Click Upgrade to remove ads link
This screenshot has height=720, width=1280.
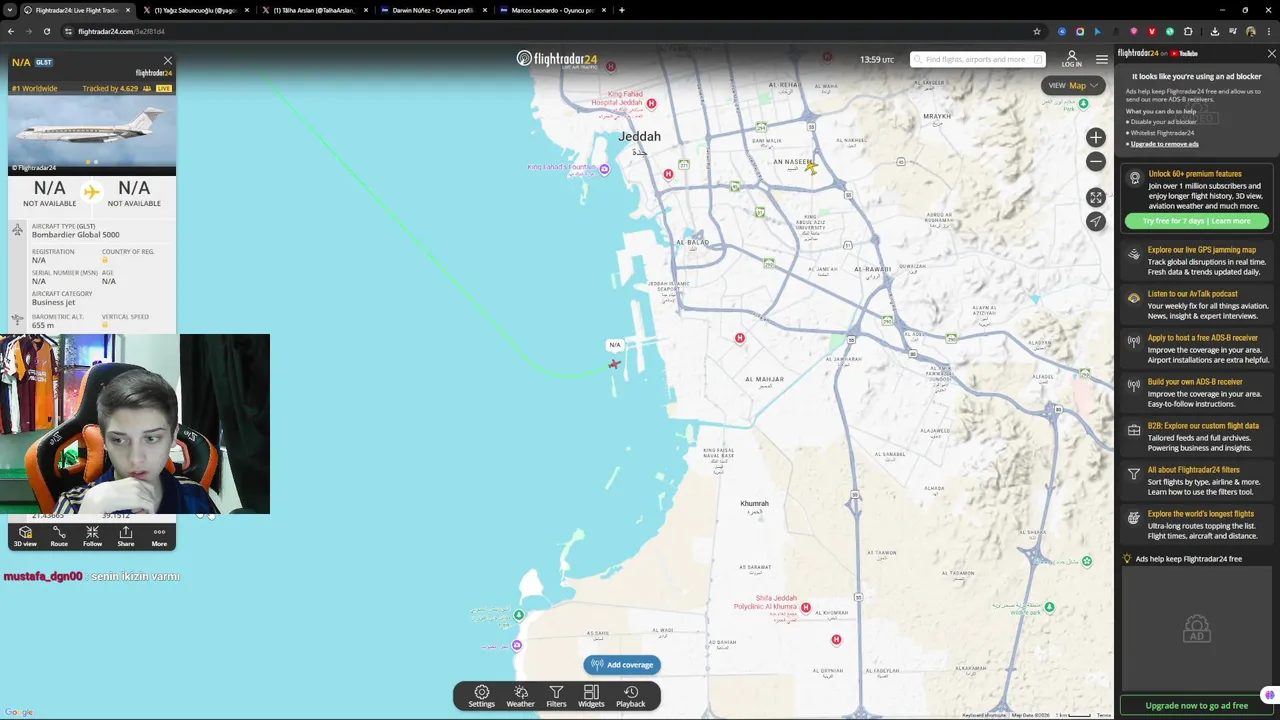(x=1164, y=144)
